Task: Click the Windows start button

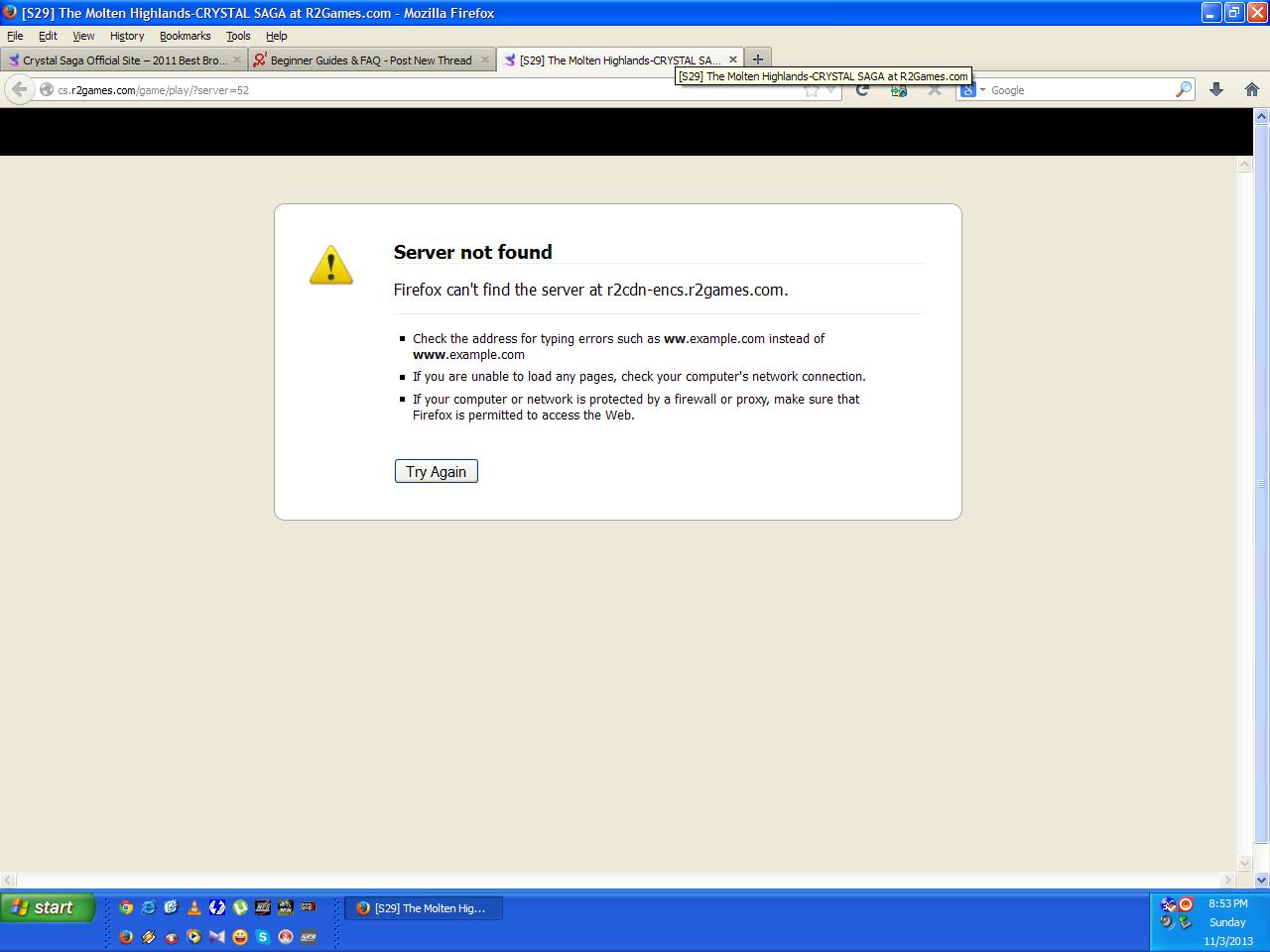Action: 47,907
